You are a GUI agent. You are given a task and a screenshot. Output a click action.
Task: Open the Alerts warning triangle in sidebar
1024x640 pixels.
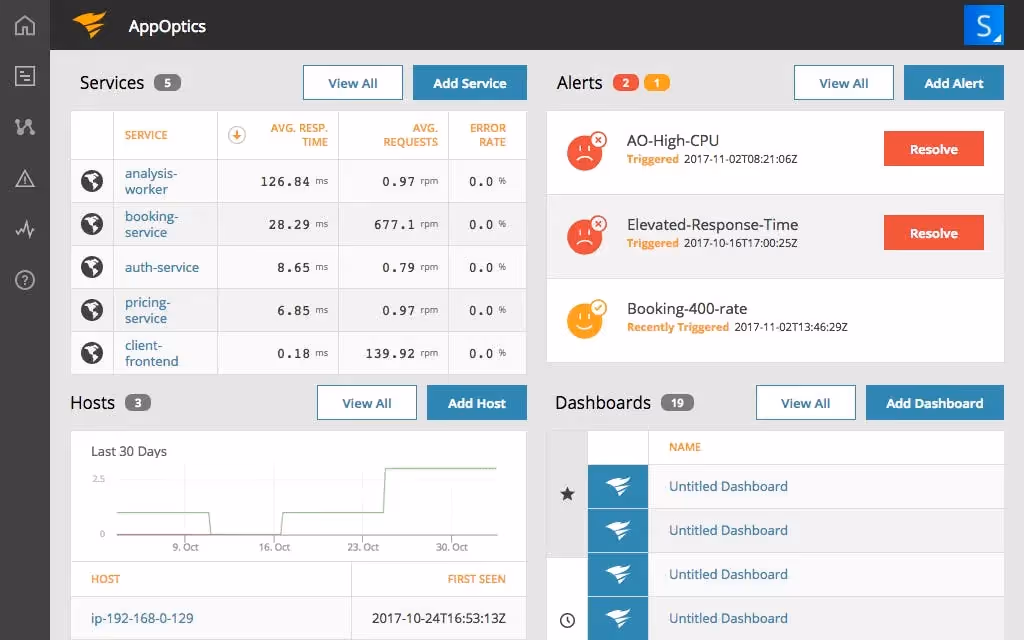(x=24, y=179)
